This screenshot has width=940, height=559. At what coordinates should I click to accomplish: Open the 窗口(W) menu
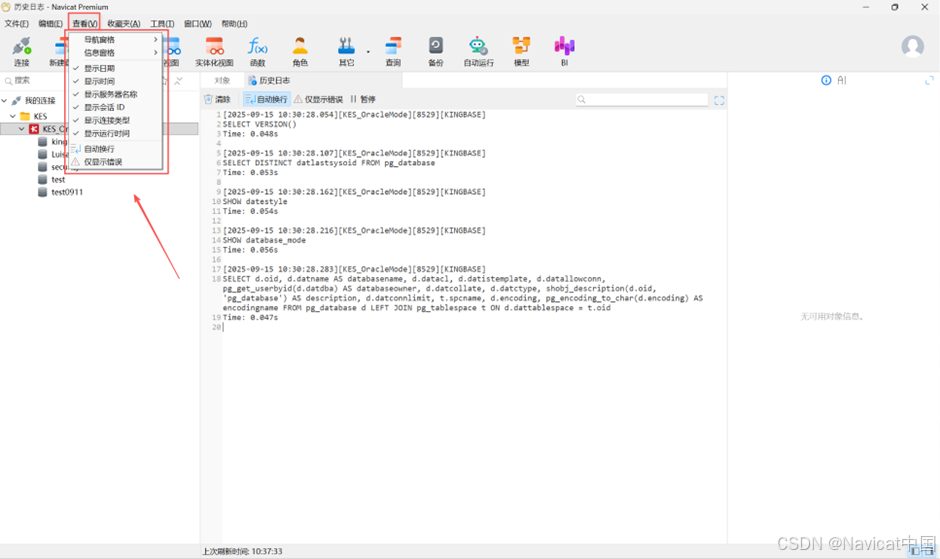(x=197, y=24)
